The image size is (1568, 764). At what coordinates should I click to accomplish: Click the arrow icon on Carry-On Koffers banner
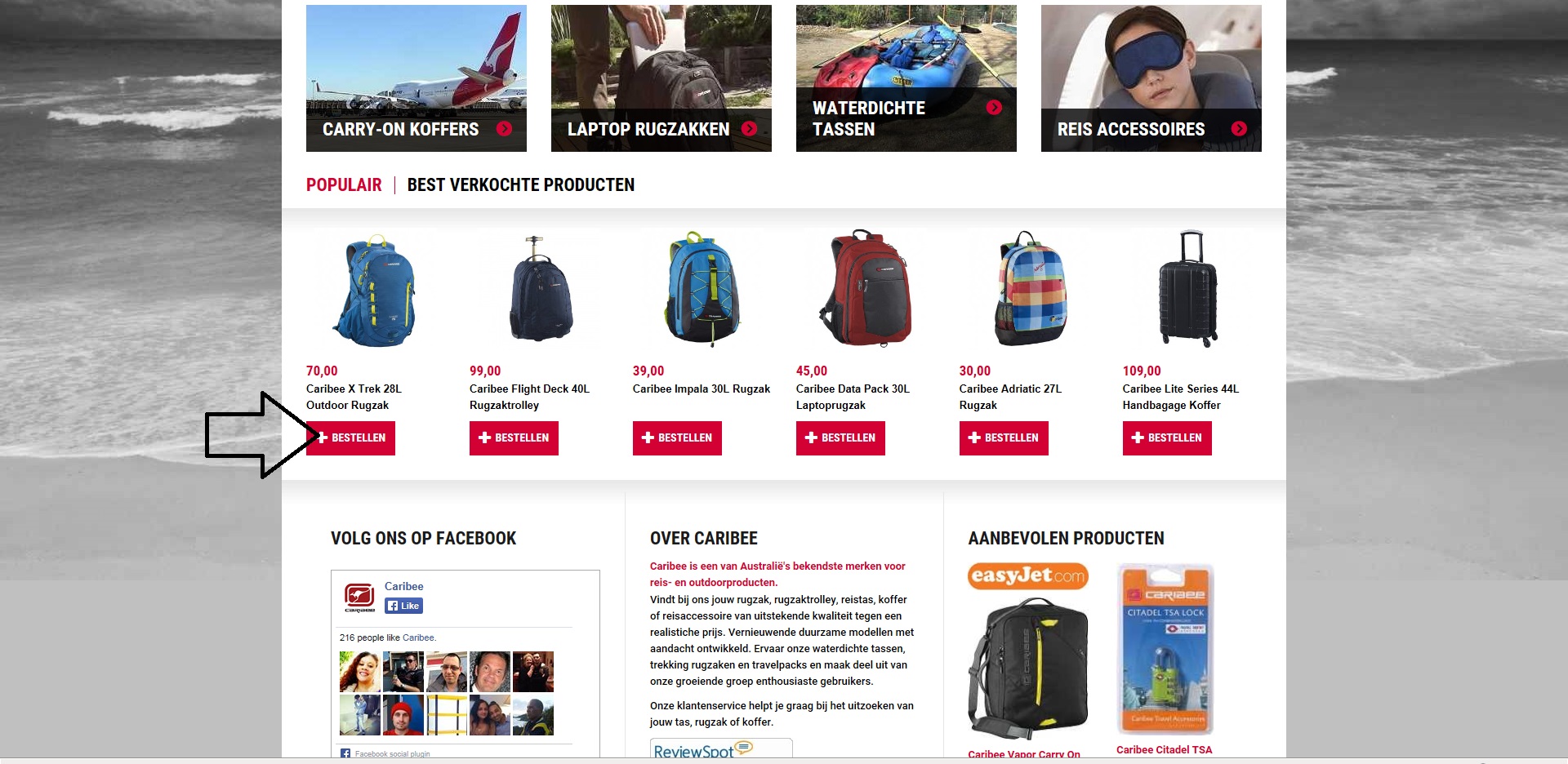[504, 129]
